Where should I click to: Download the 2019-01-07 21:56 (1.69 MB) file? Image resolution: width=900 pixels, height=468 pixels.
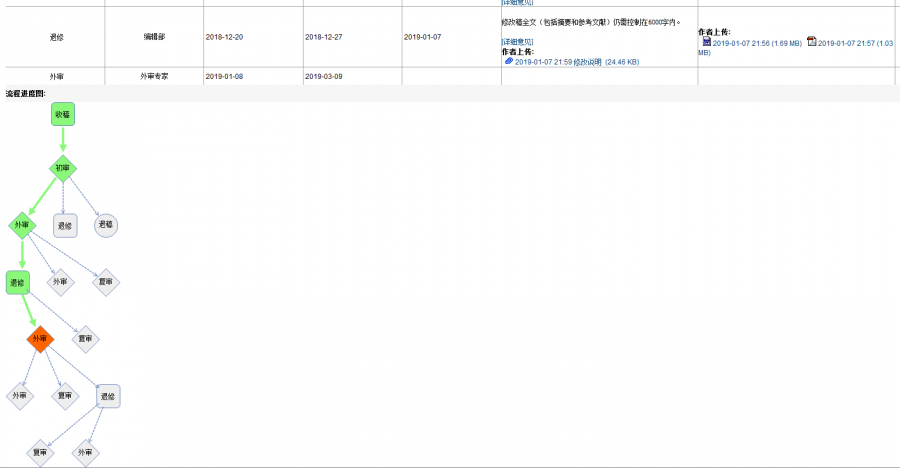click(757, 43)
